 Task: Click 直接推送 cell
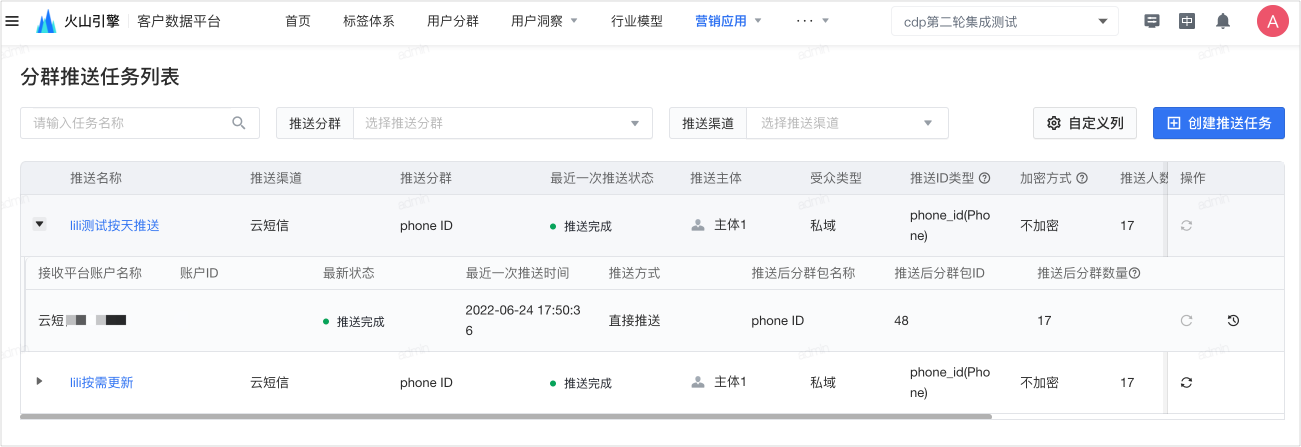[635, 321]
